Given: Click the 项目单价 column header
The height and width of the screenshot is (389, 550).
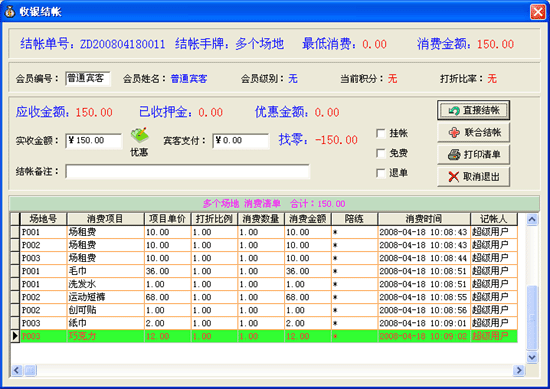Looking at the screenshot, I should [167, 219].
